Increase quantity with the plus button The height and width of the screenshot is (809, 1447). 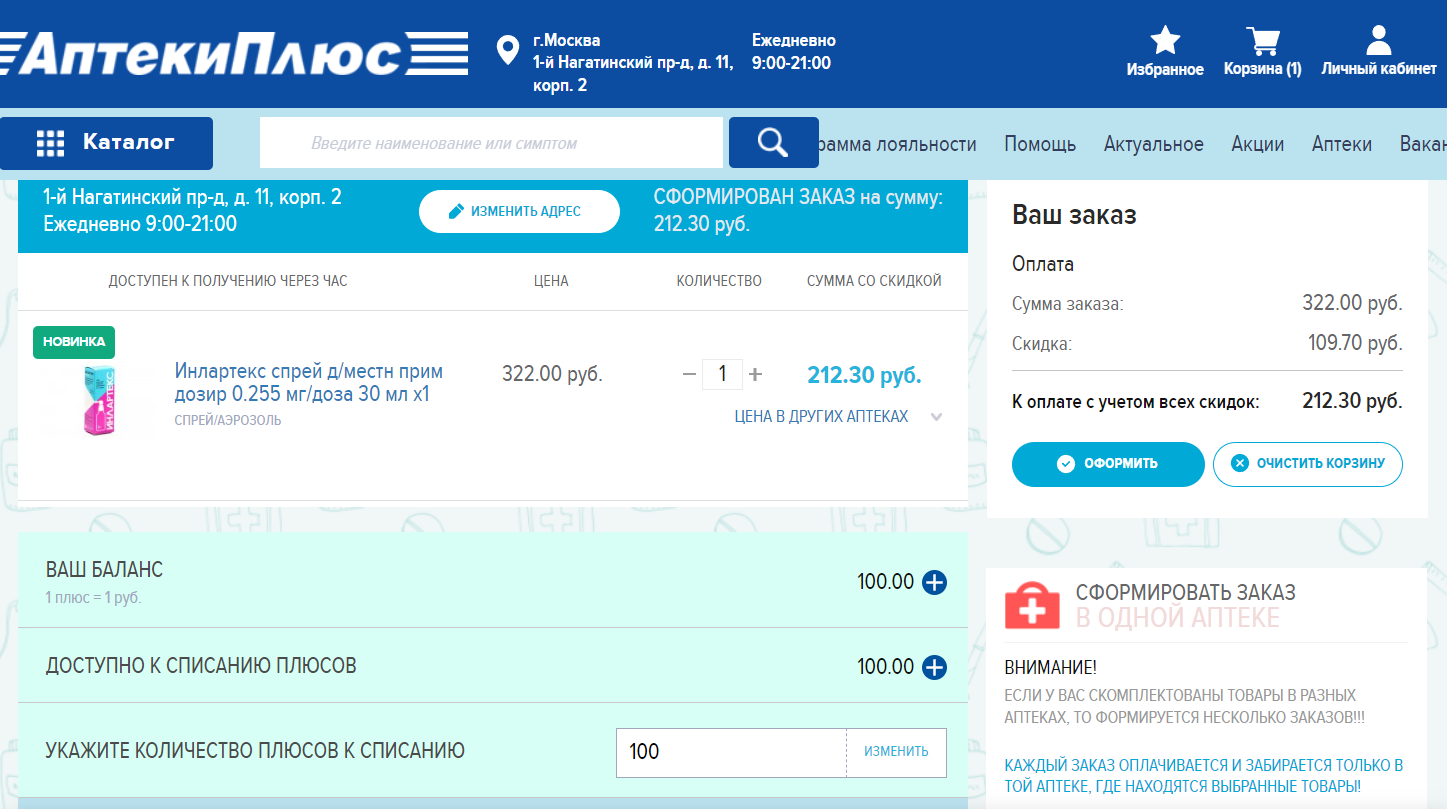[x=755, y=375]
